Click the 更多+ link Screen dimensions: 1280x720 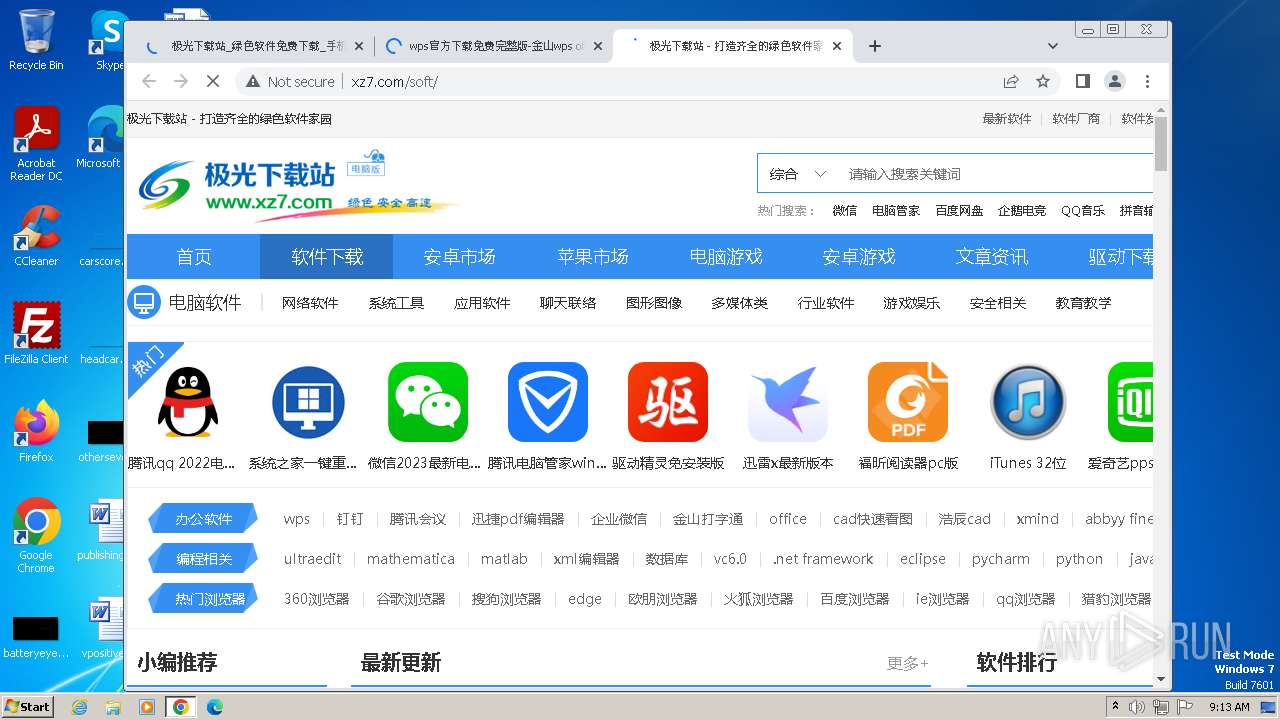[x=908, y=663]
